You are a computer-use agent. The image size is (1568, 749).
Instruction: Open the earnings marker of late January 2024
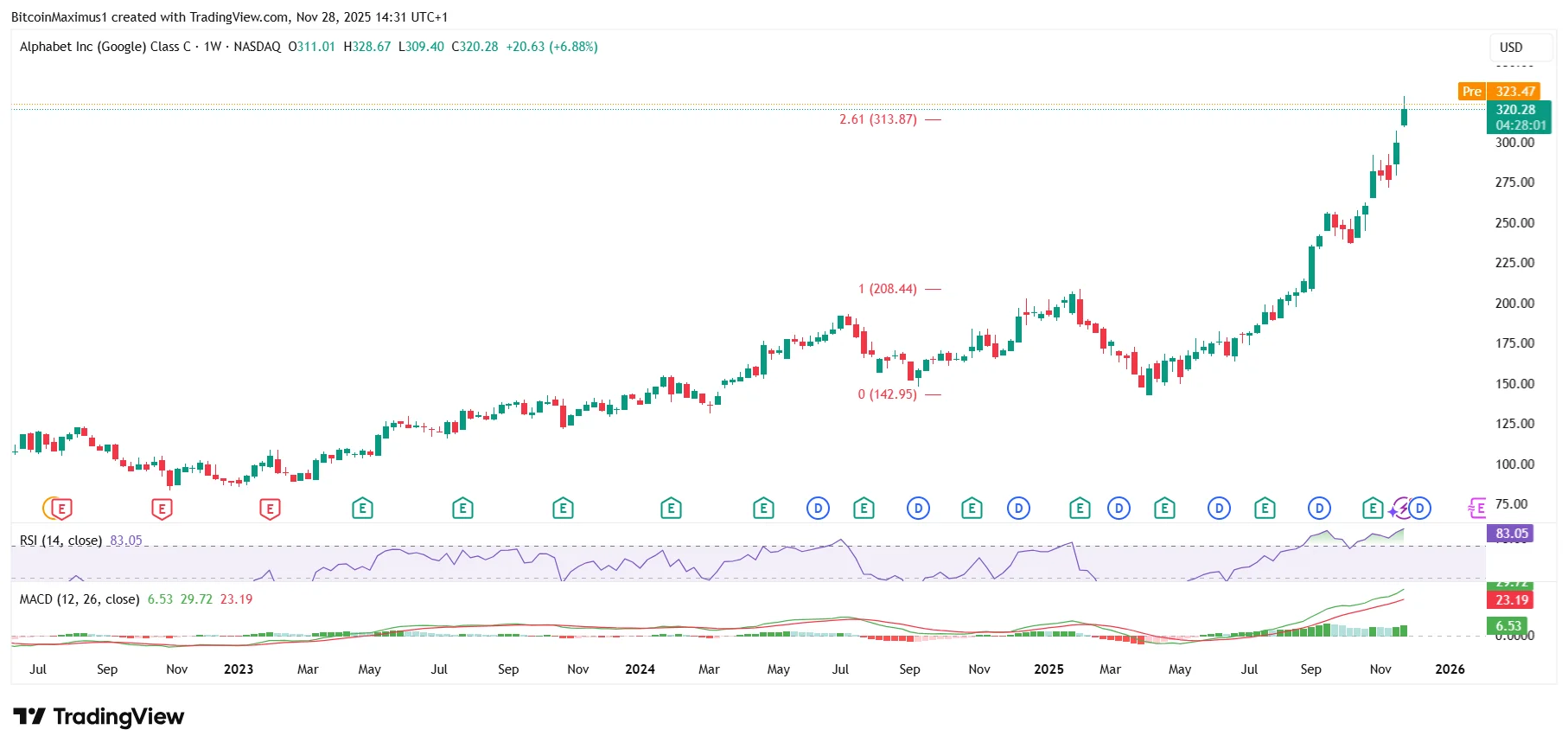[x=671, y=509]
